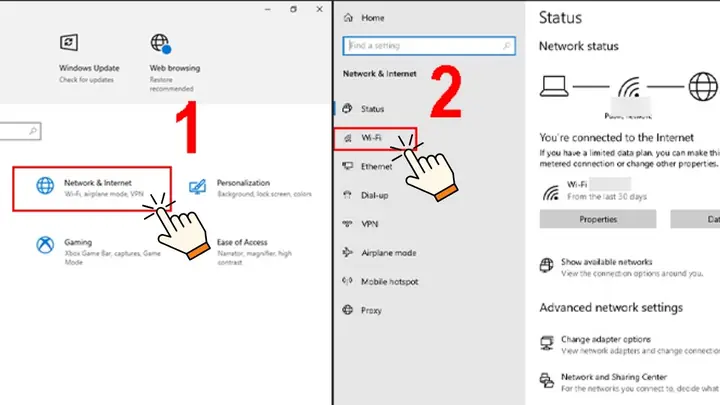This screenshot has width=720, height=405.
Task: Select VPN label in sidebar
Action: [370, 224]
